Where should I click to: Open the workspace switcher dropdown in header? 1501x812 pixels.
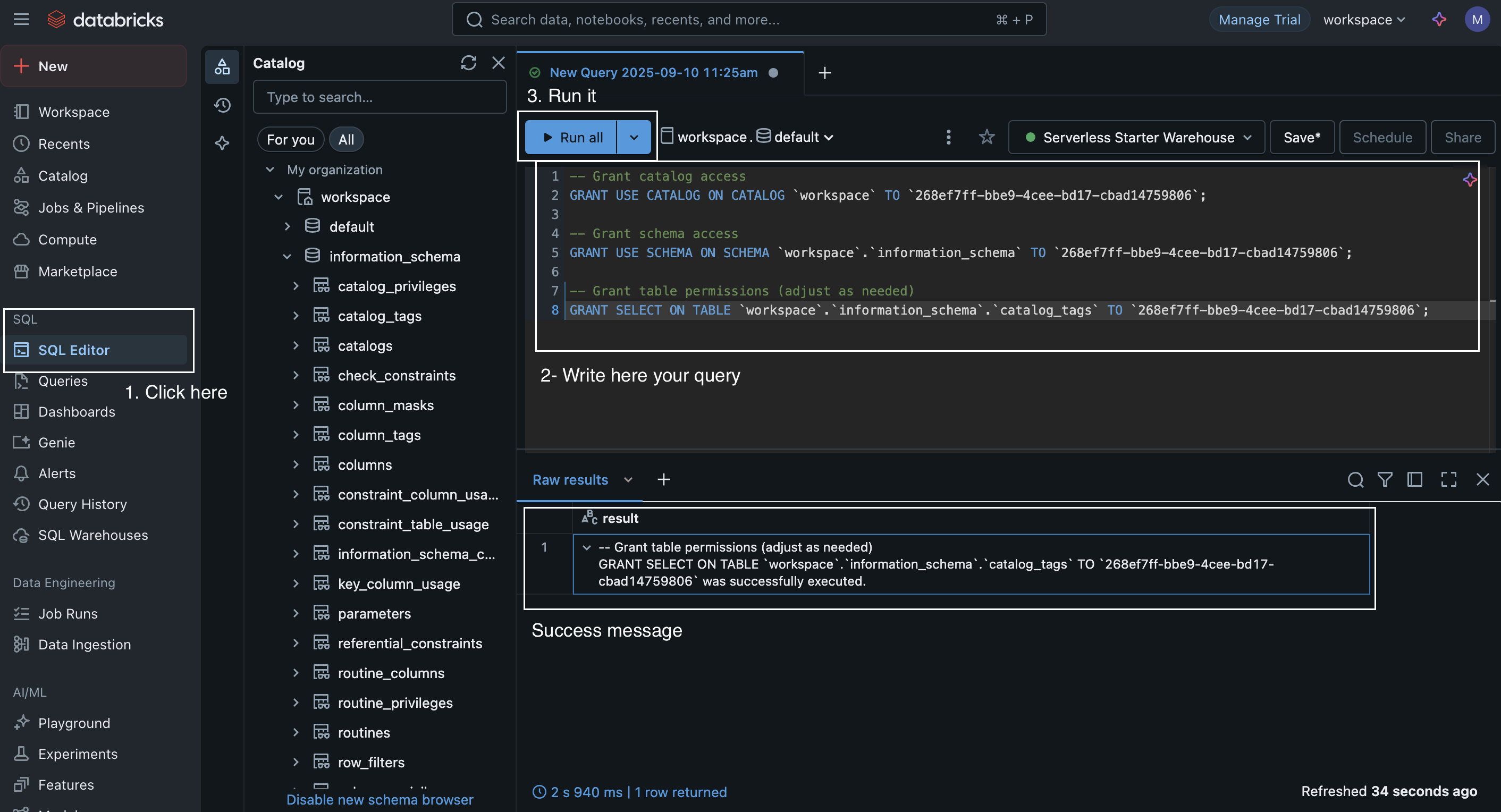pos(1364,19)
